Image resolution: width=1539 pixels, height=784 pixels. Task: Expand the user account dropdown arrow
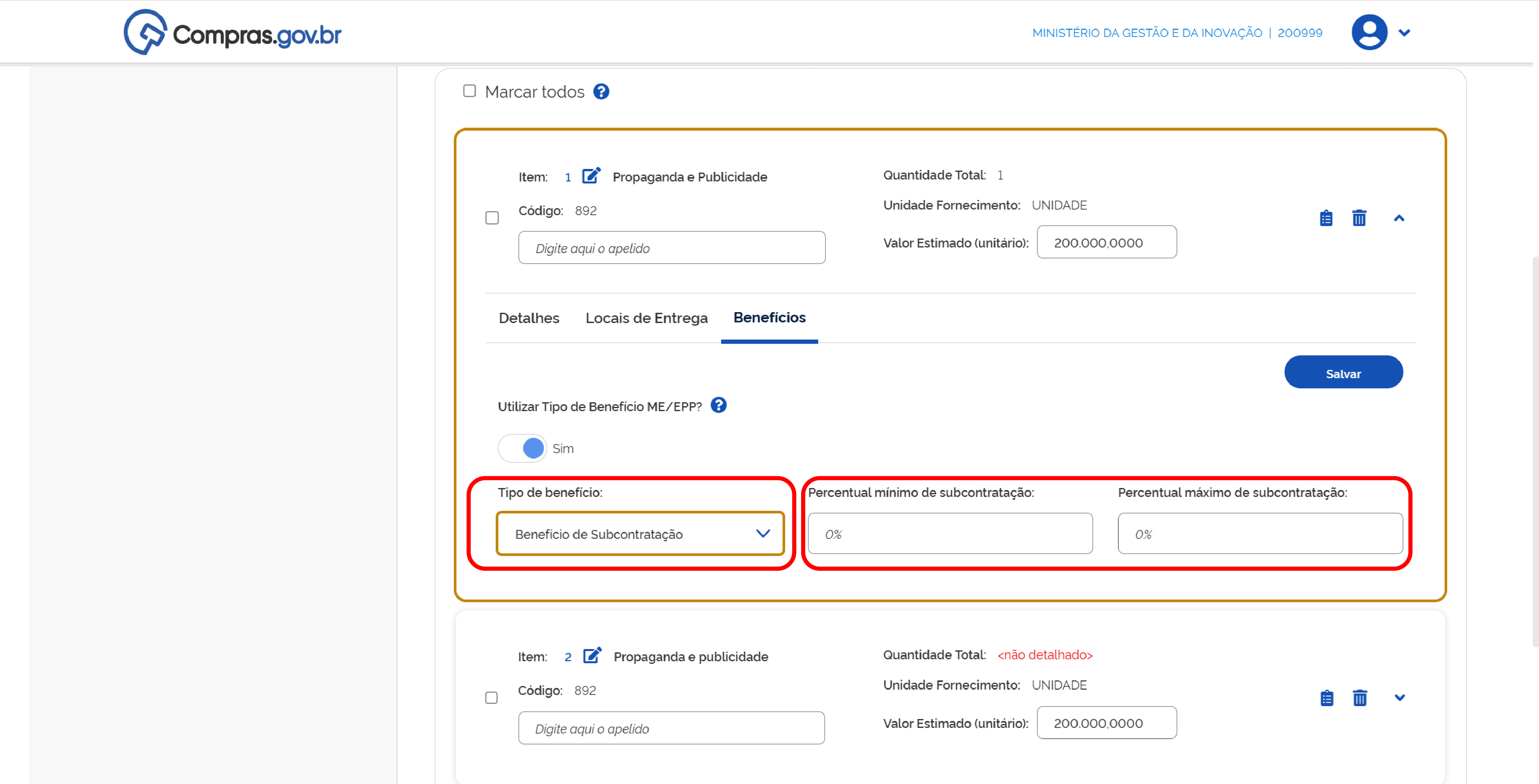tap(1404, 33)
